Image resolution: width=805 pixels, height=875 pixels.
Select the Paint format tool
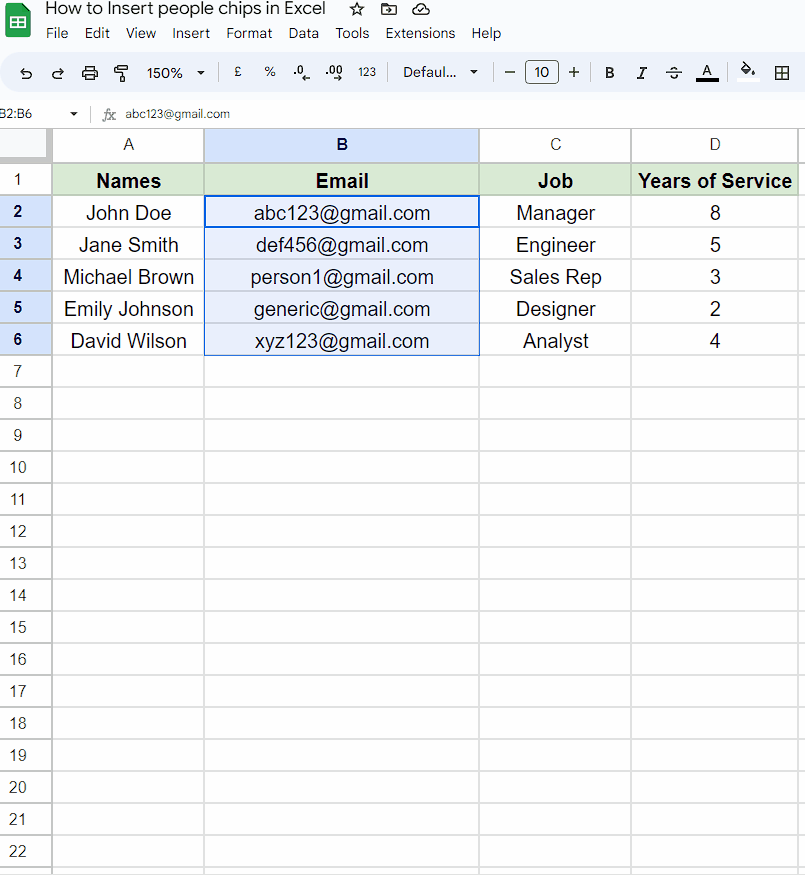(121, 72)
